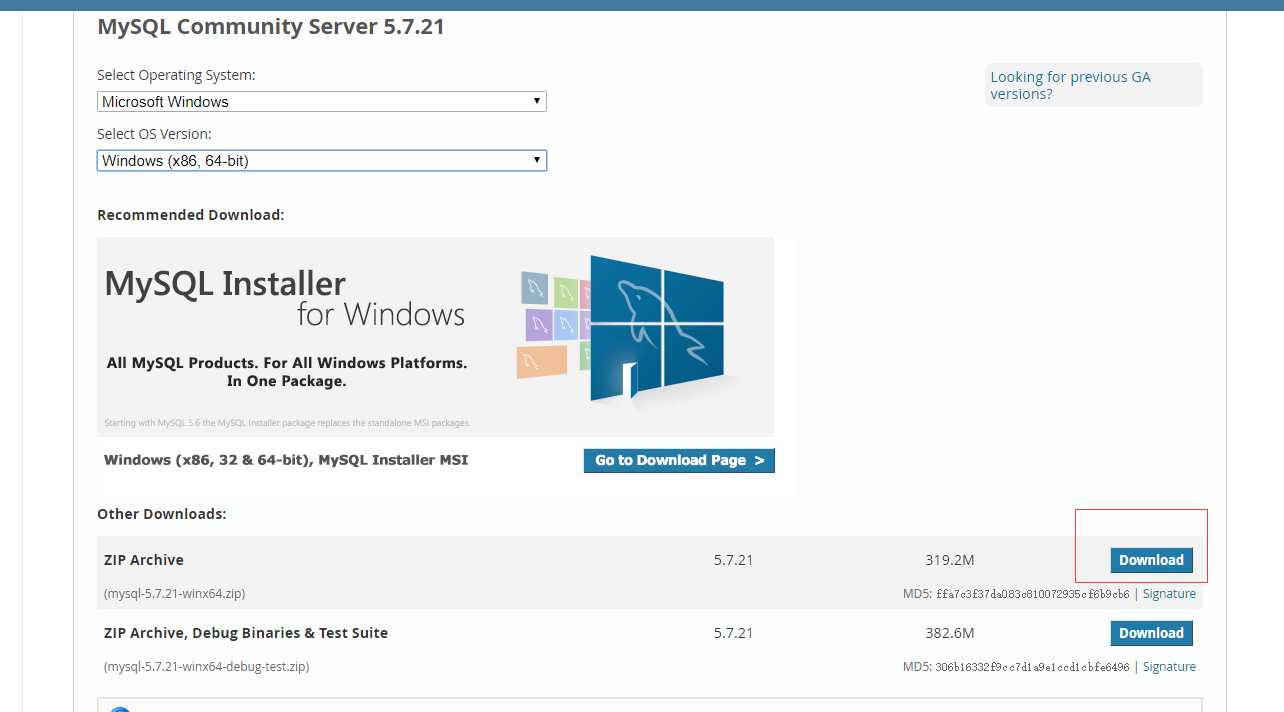
Task: Open Signature link for mysql-5.7.21-winx64.zip
Action: pyautogui.click(x=1169, y=593)
